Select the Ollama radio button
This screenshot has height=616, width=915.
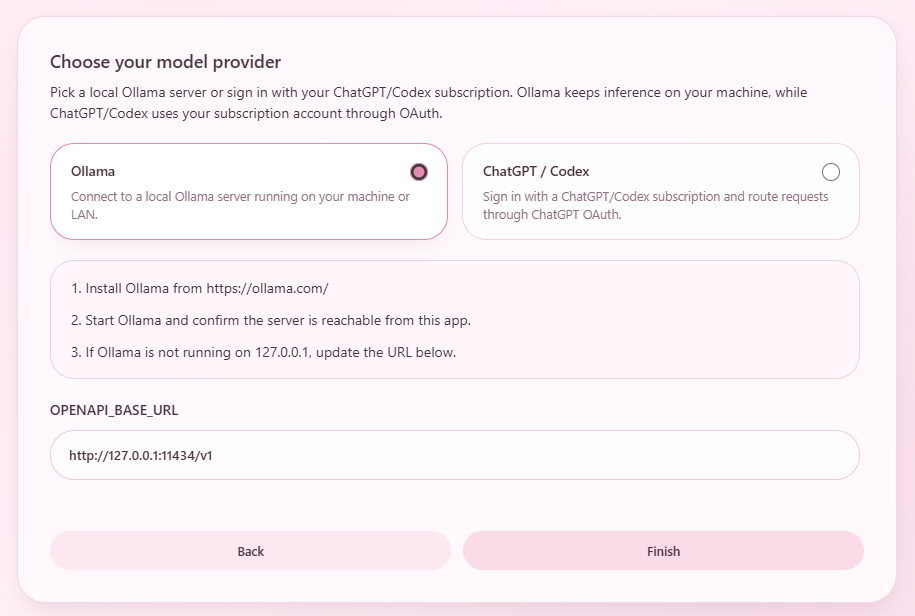coord(418,171)
